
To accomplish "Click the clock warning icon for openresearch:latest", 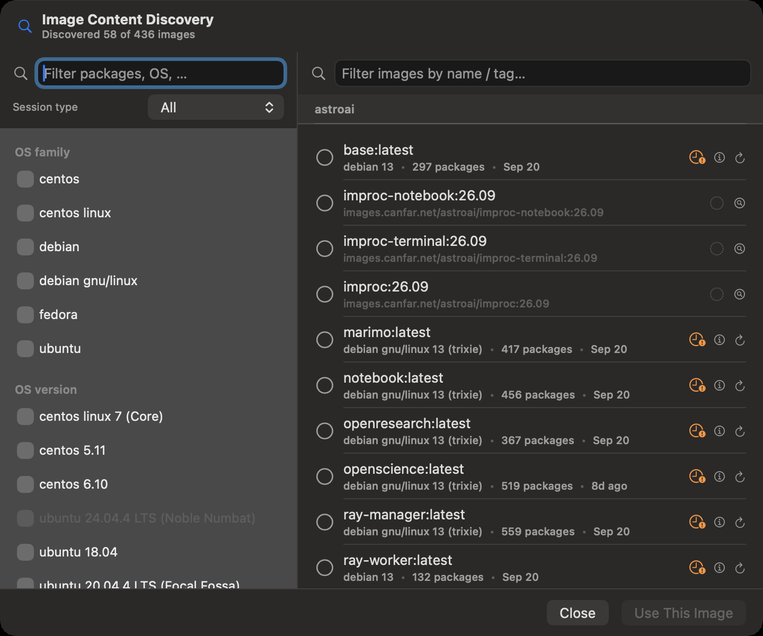I will tap(697, 431).
